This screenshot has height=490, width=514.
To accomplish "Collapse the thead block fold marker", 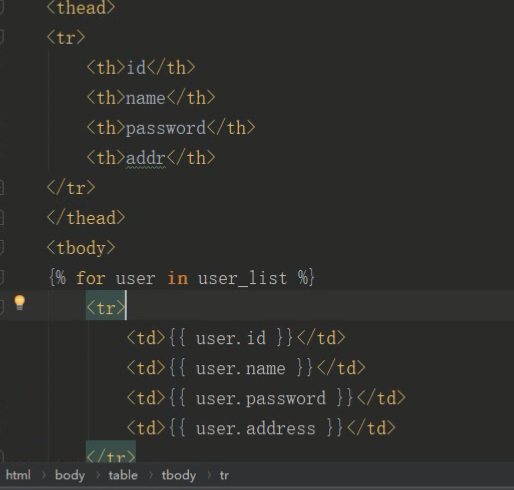I will tap(1, 7).
